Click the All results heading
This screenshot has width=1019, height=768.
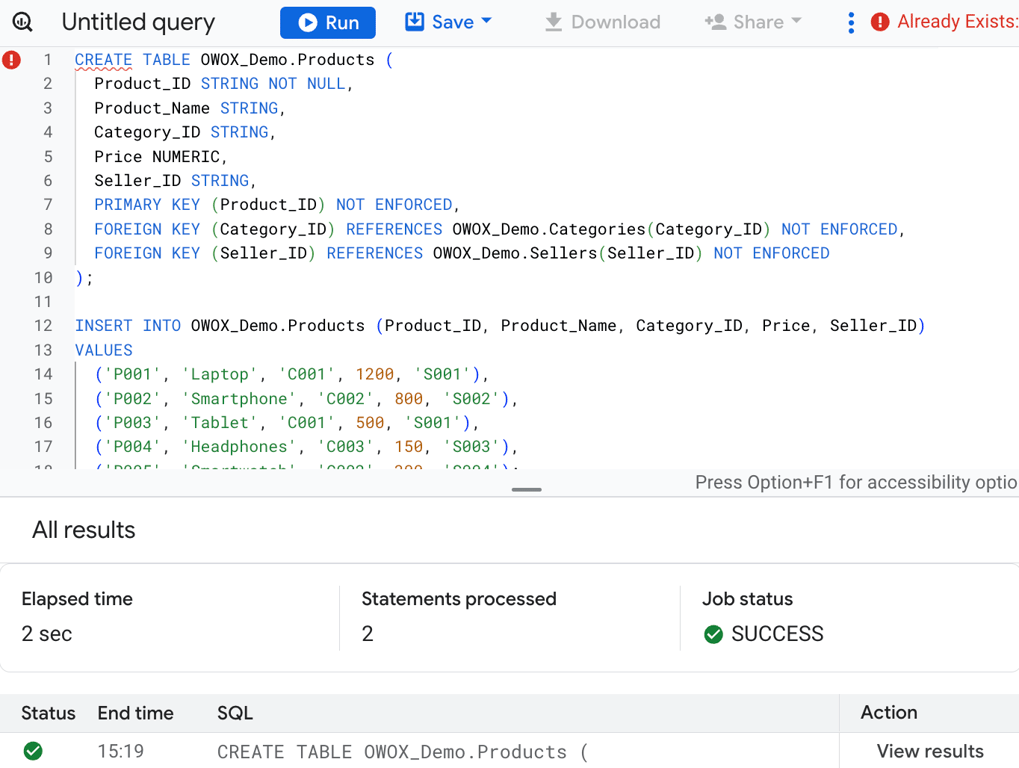(84, 530)
